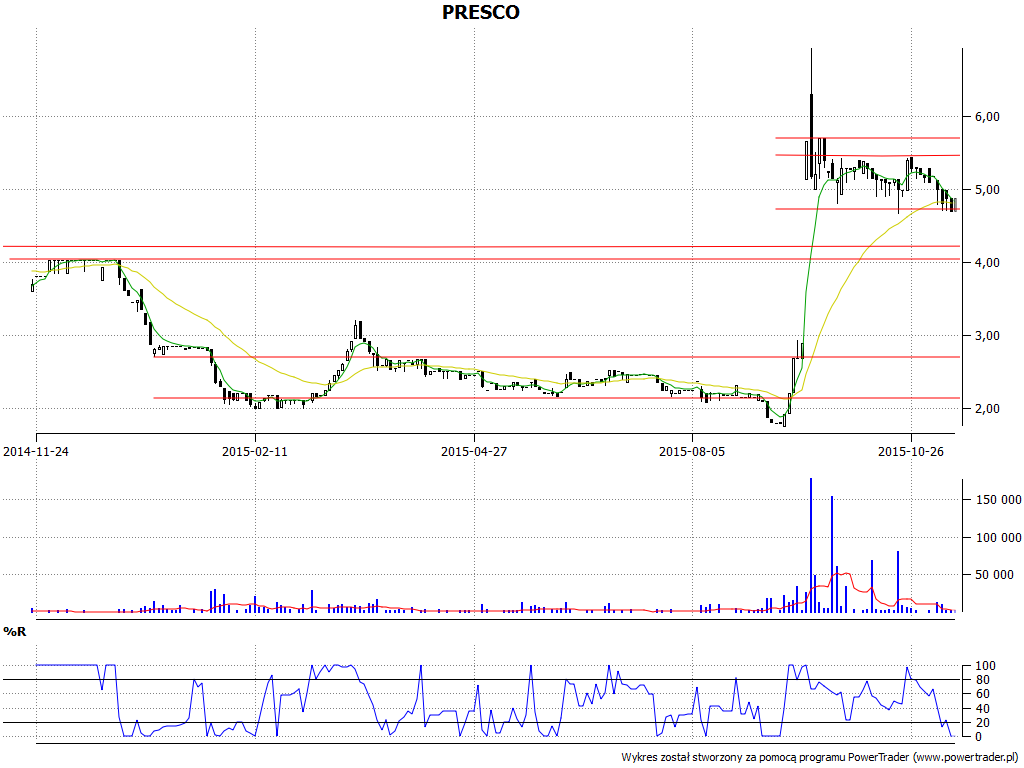The height and width of the screenshot is (768, 1024).
Task: Click the PRESCO chart title
Action: 481,12
